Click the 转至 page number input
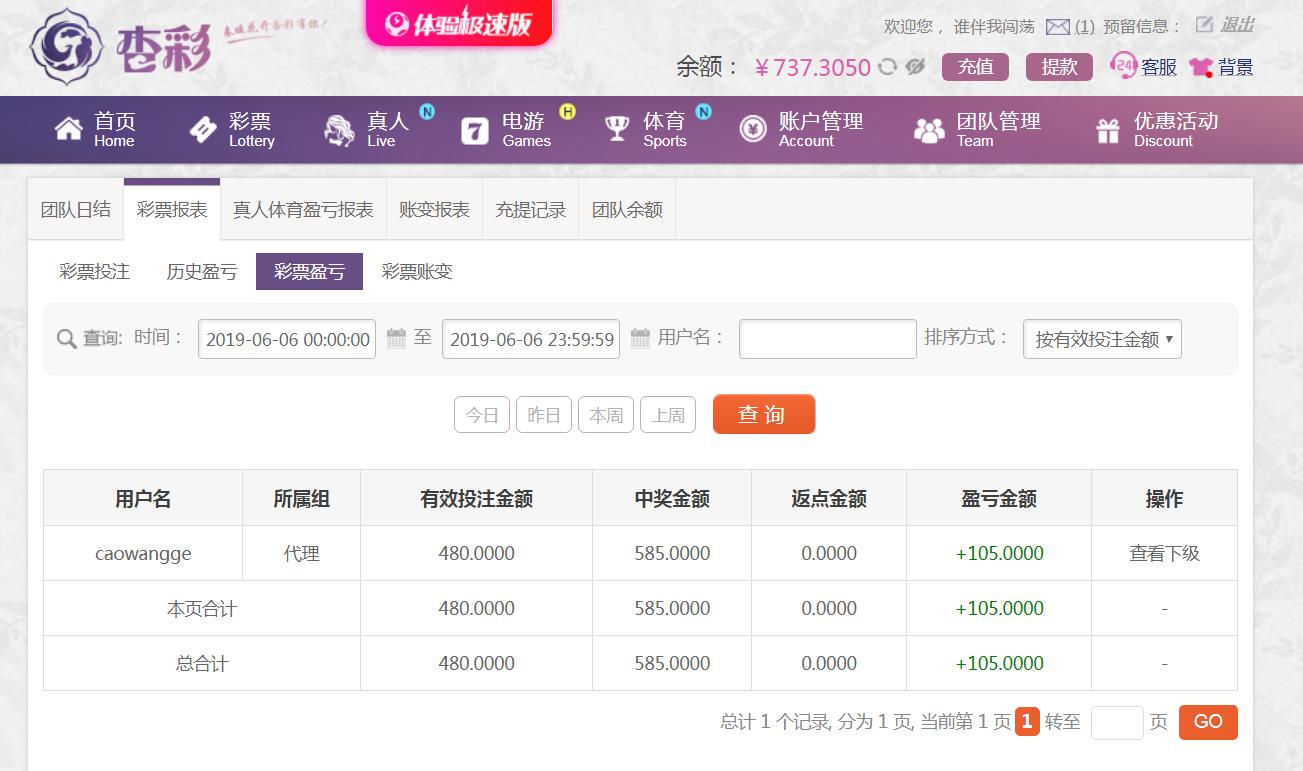The image size is (1303, 771). 1117,722
